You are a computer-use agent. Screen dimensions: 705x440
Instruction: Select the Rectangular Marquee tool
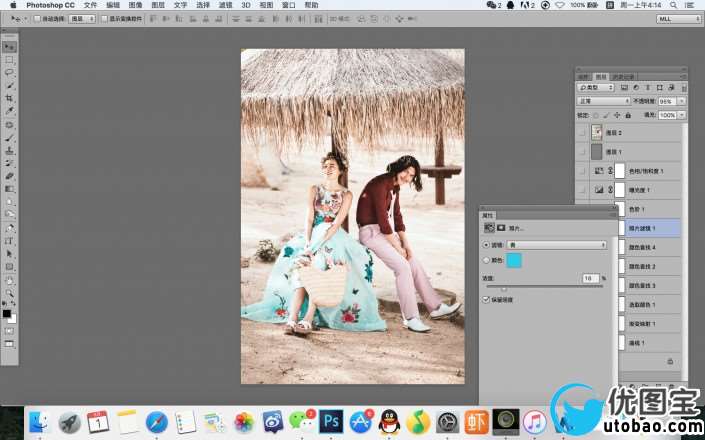[9, 60]
